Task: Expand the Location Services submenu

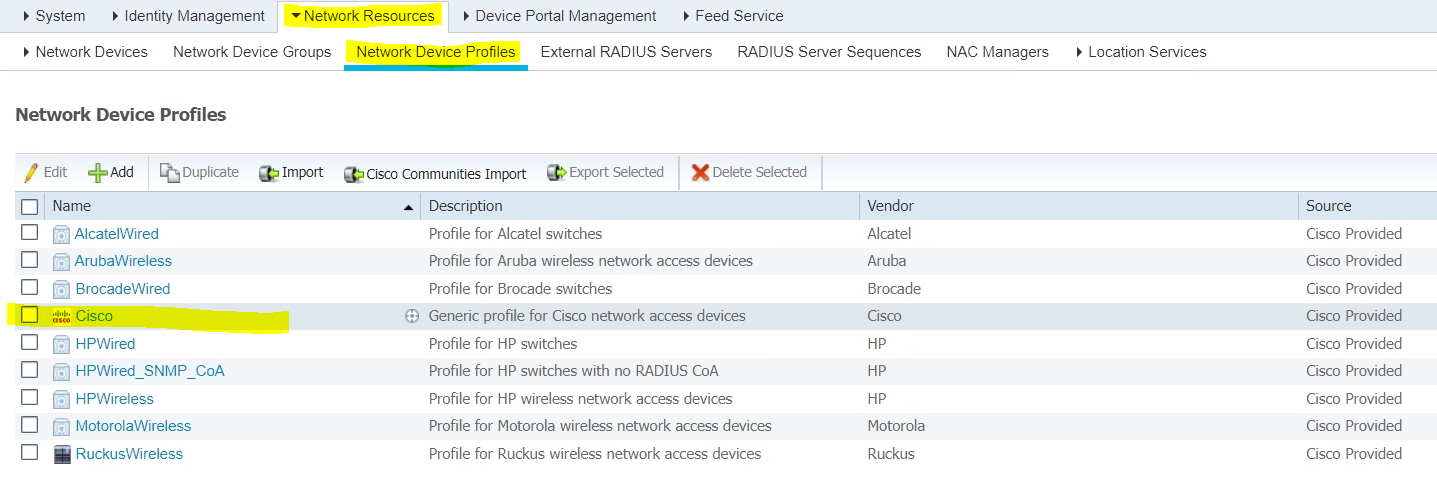Action: coord(1140,52)
